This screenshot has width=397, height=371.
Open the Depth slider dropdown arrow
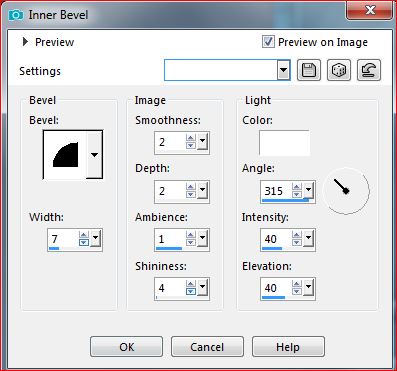[202, 191]
